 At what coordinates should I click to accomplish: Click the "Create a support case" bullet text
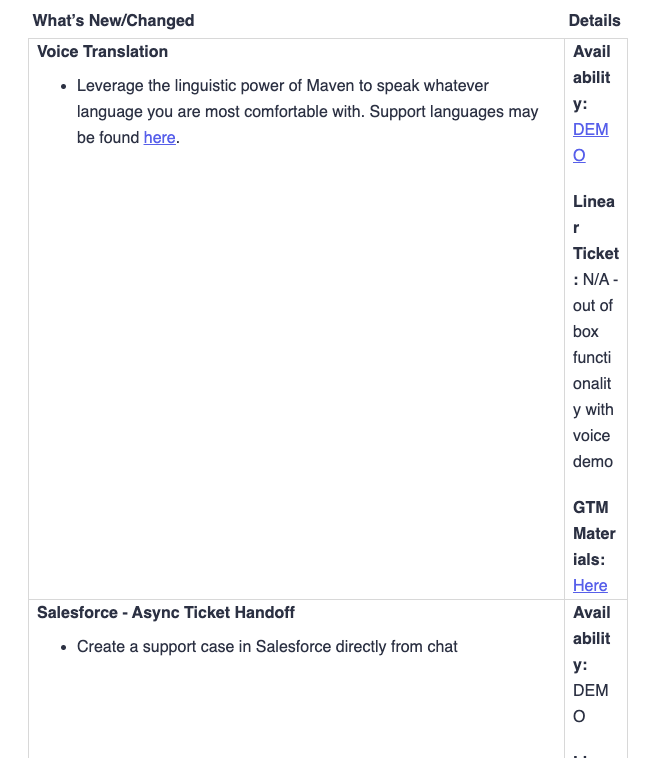[267, 647]
